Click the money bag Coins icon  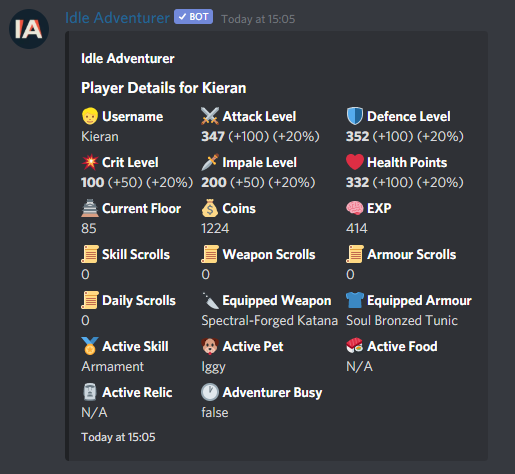[210, 208]
